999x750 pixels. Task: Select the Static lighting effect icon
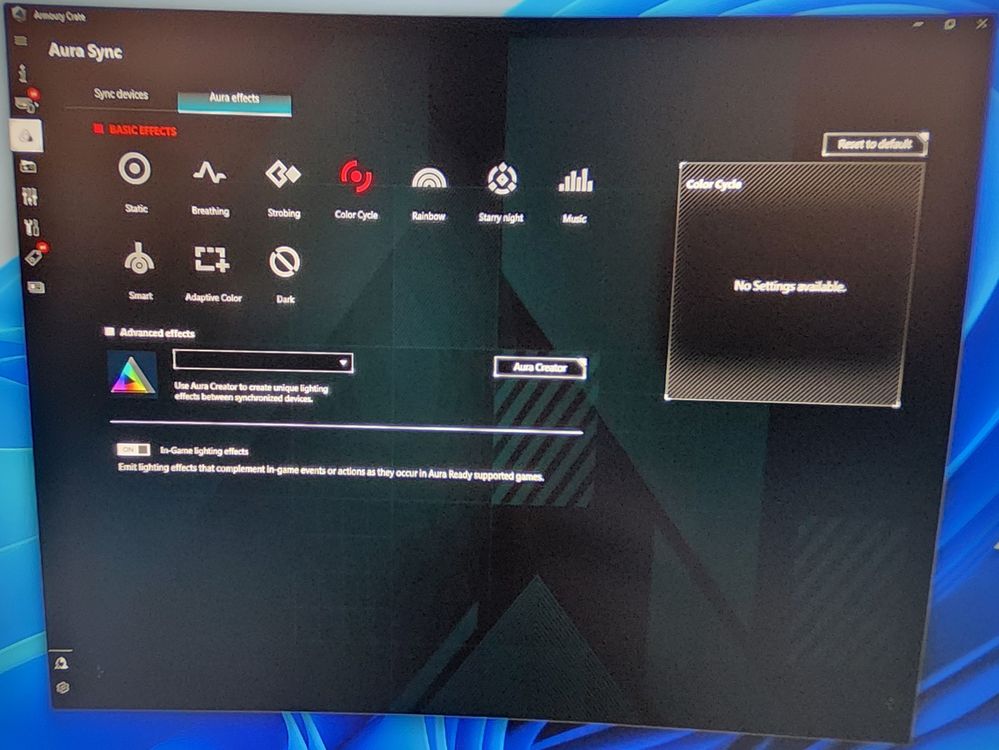135,169
